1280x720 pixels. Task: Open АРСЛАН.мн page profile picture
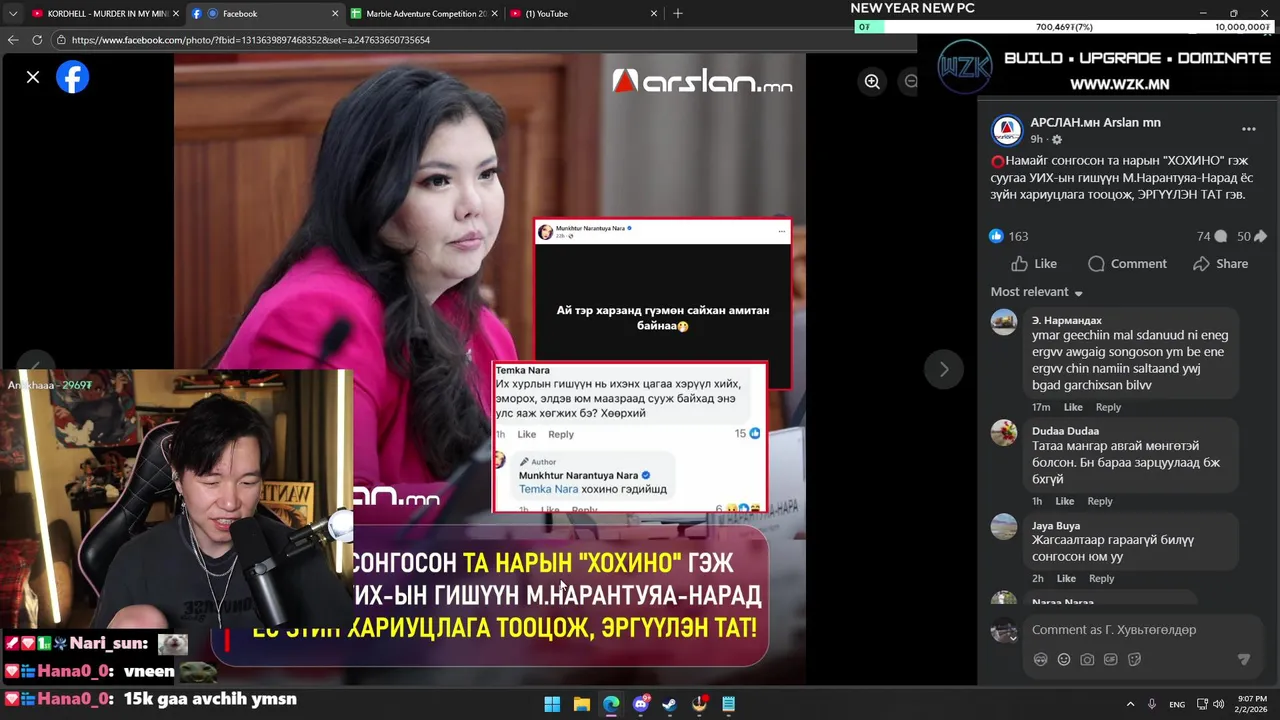pos(1007,130)
